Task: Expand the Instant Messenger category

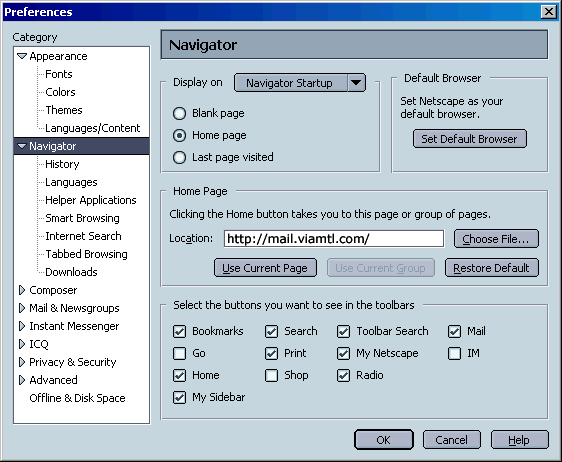Action: (x=22, y=326)
